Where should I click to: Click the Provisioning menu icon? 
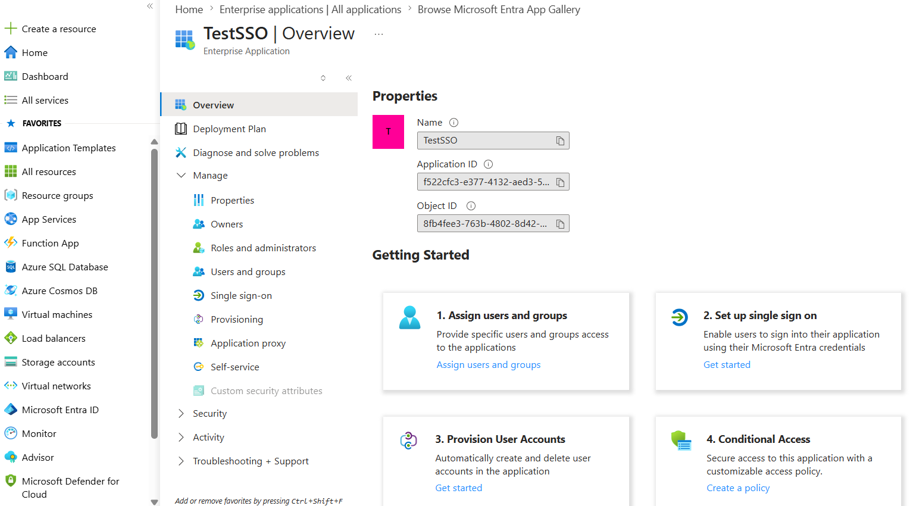(x=198, y=319)
